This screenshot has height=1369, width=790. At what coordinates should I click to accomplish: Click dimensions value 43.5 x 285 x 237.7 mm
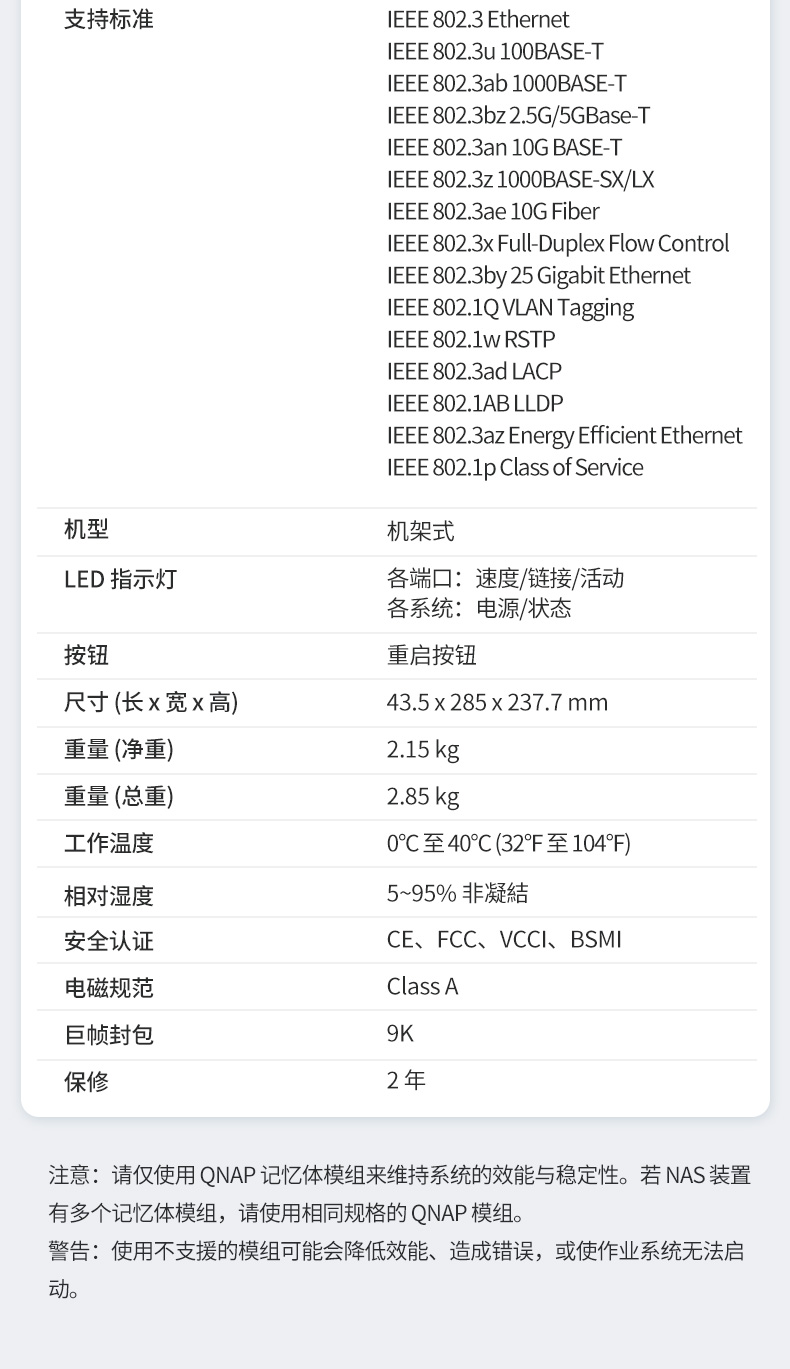(497, 703)
